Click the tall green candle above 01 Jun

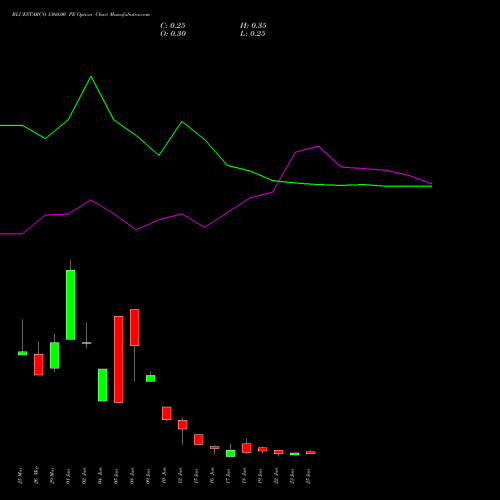click(71, 305)
